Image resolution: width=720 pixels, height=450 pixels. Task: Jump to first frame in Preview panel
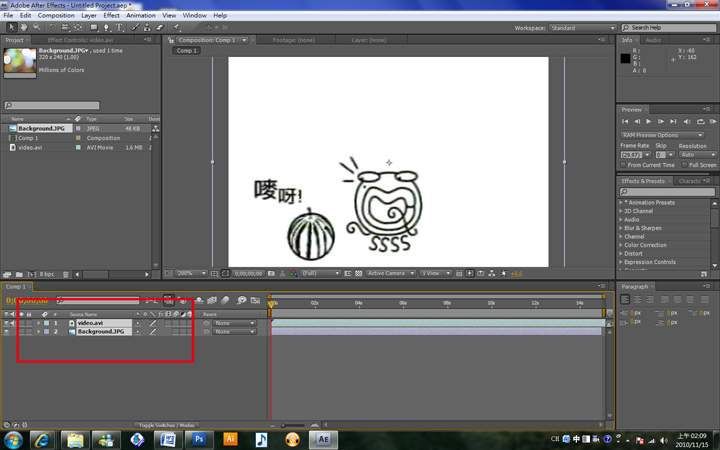pyautogui.click(x=625, y=122)
